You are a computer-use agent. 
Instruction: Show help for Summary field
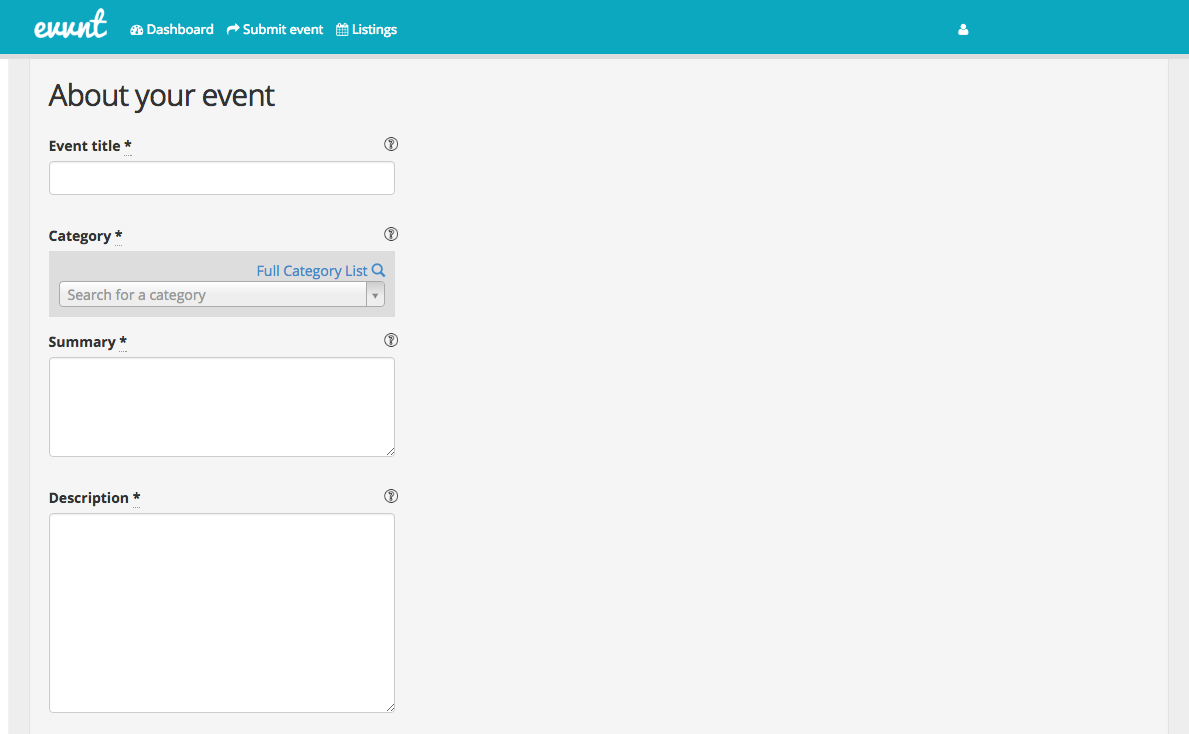coord(391,340)
